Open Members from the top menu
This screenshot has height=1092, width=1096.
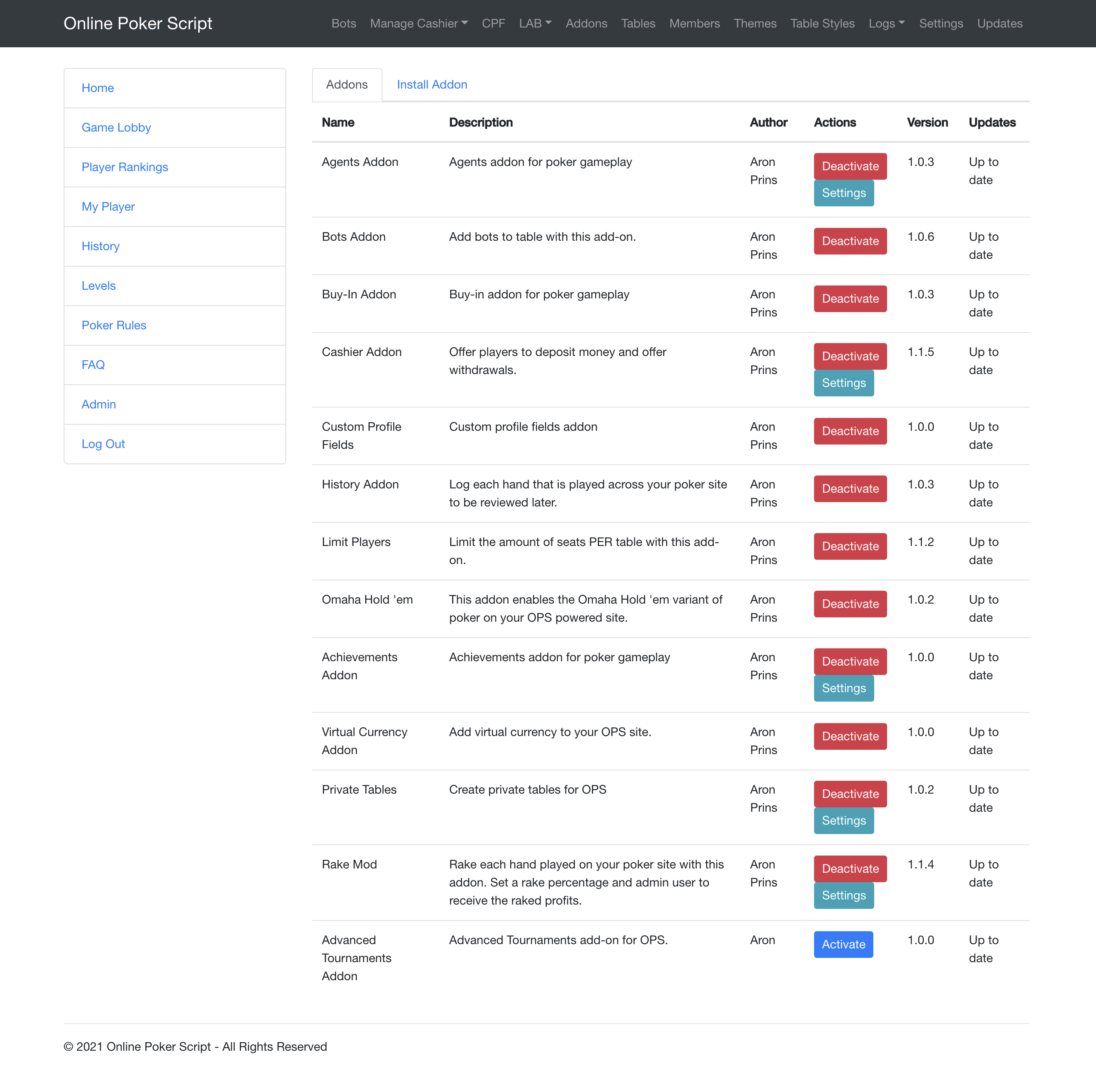click(695, 23)
